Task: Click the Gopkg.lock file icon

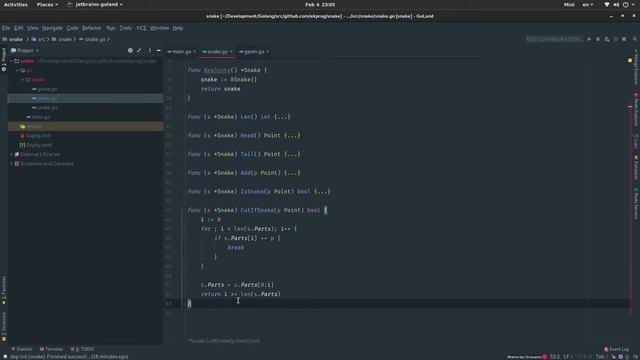Action: point(22,136)
